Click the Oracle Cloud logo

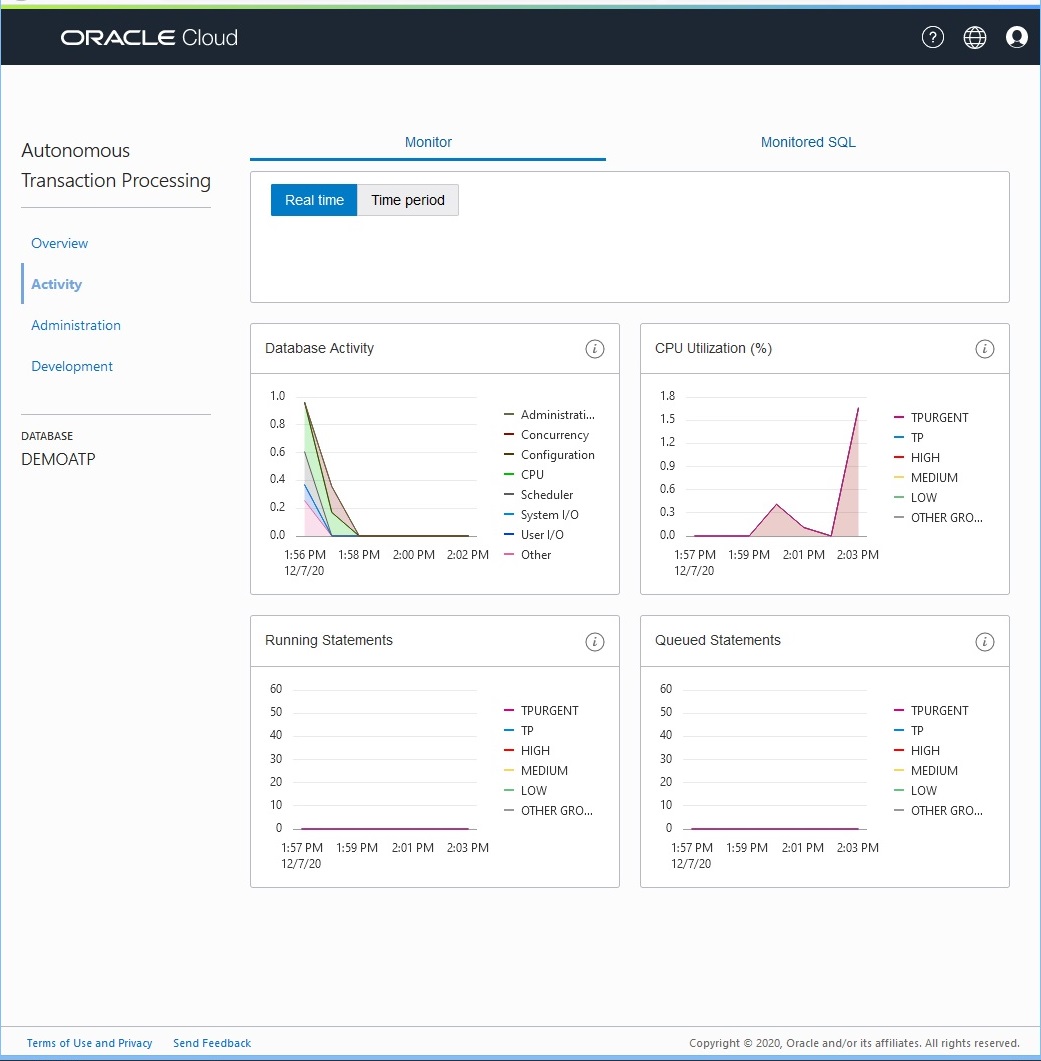(150, 37)
